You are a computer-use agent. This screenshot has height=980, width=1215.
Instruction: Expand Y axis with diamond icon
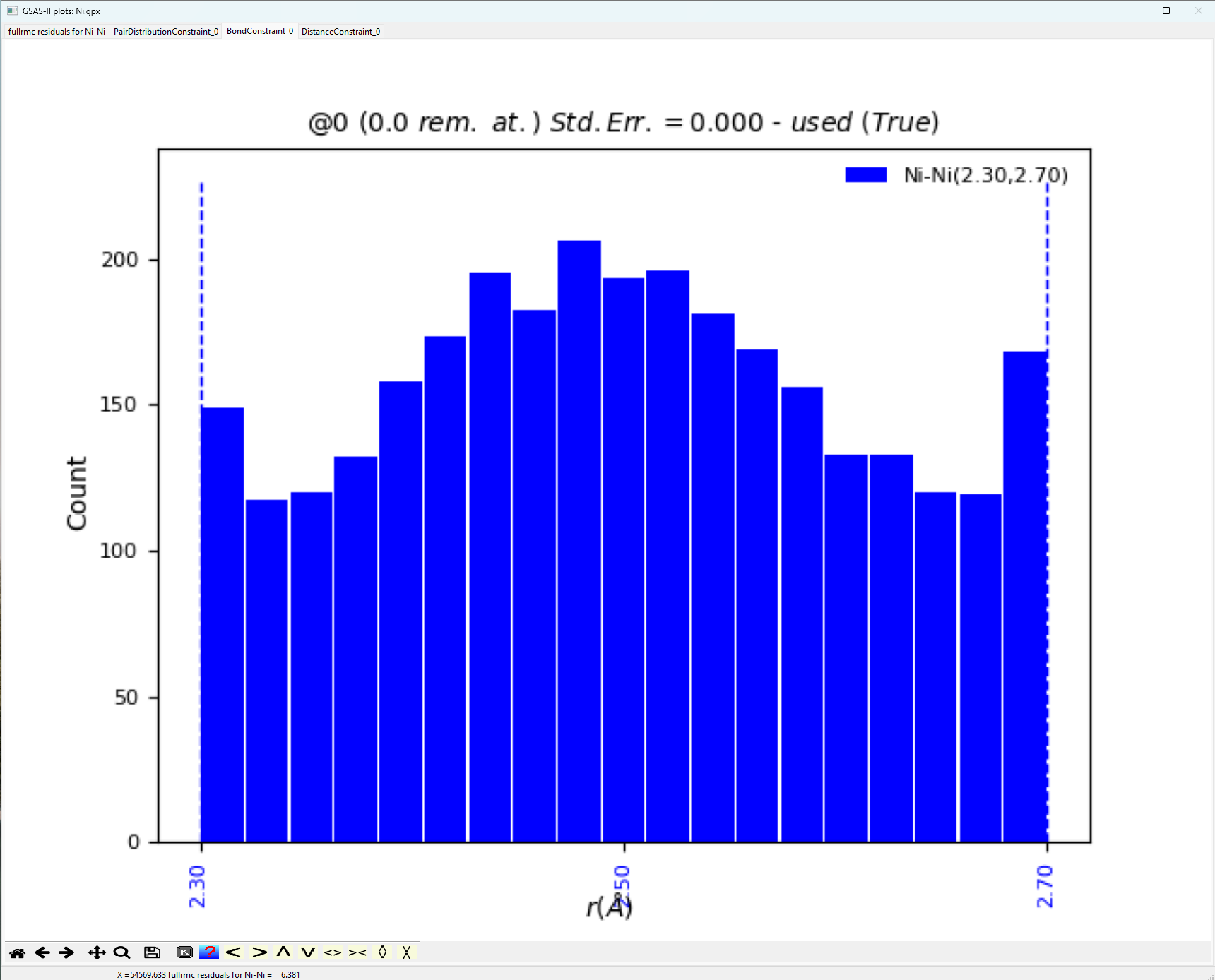coord(382,952)
